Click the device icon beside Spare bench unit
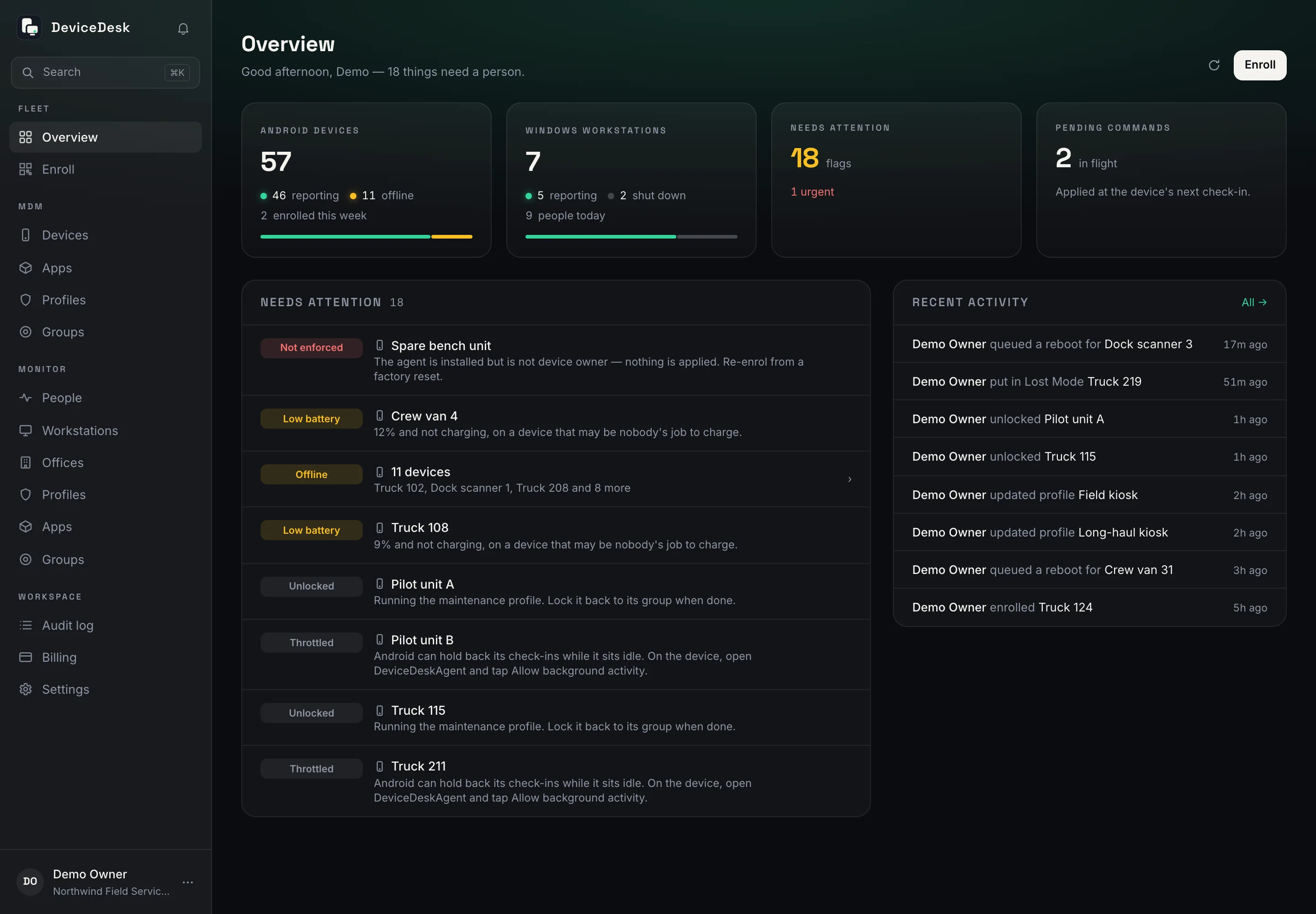 coord(379,345)
